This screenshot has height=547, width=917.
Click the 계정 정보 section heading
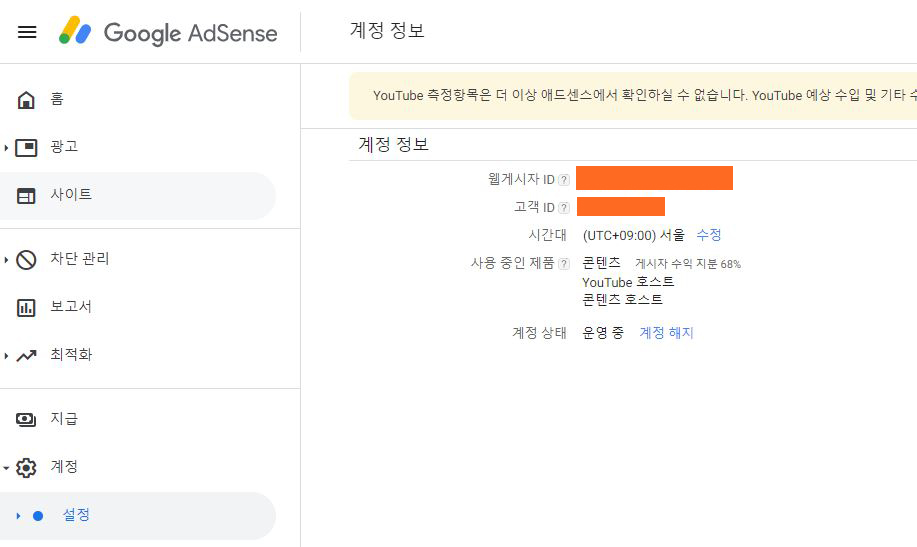pos(394,145)
